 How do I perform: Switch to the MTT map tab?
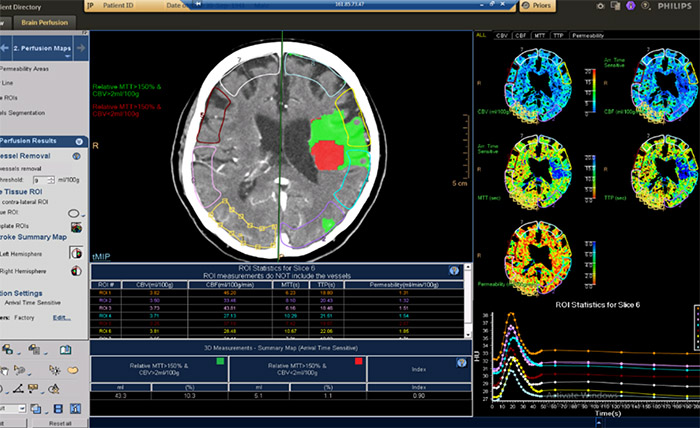tap(539, 35)
